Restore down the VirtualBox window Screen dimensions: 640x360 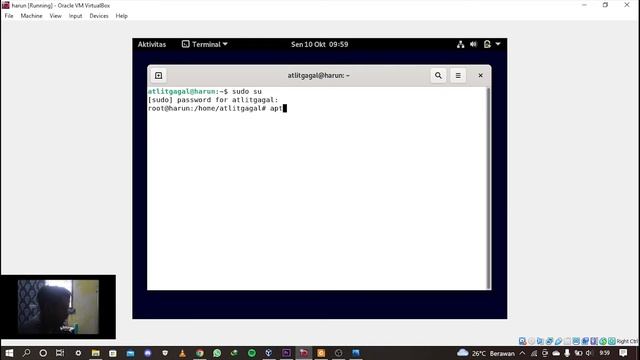pyautogui.click(x=605, y=5)
